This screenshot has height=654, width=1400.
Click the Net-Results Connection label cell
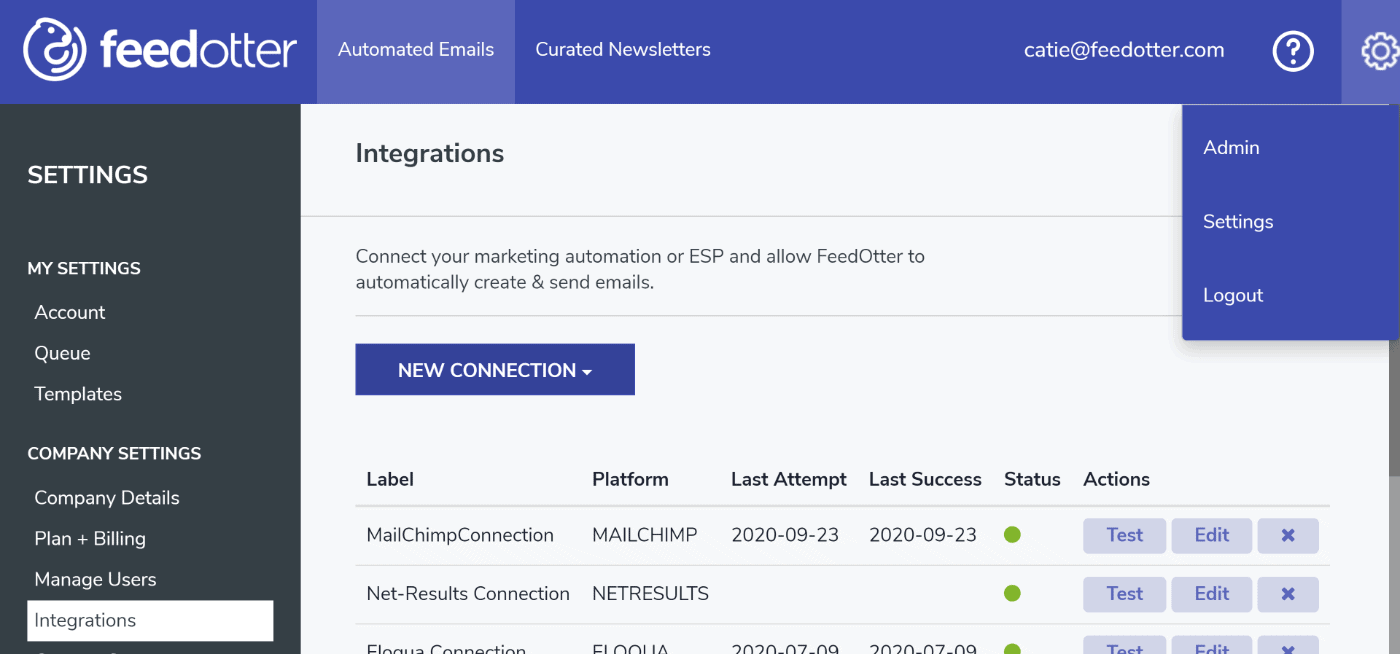pyautogui.click(x=468, y=594)
